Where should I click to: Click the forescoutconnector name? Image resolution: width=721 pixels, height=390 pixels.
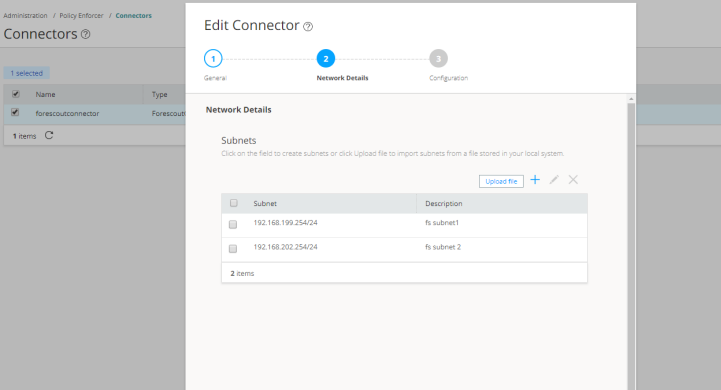point(67,113)
